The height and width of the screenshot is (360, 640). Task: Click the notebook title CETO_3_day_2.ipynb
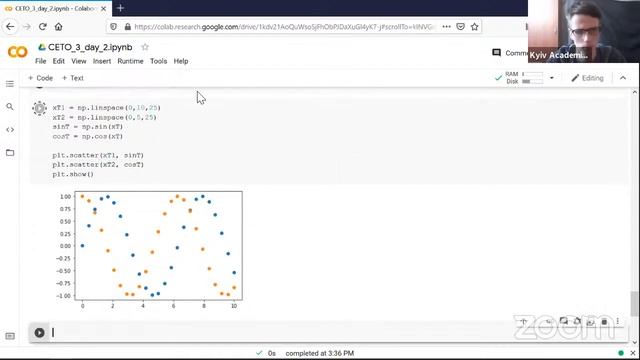(x=90, y=47)
